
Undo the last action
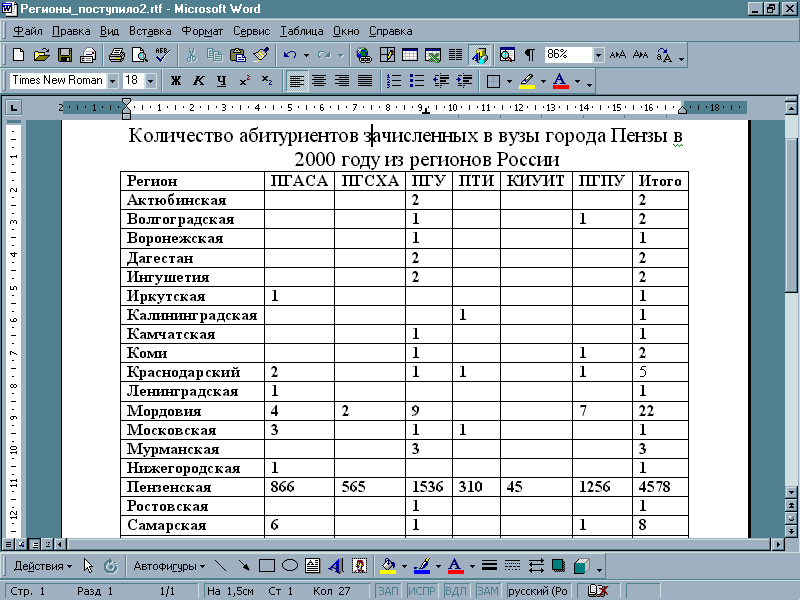coord(290,55)
